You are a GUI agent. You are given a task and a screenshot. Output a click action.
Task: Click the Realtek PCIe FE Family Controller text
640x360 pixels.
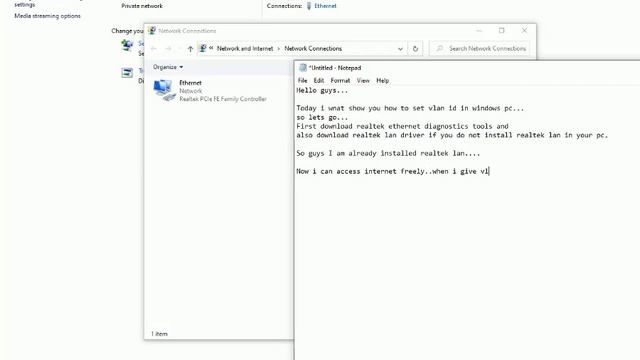click(x=223, y=99)
